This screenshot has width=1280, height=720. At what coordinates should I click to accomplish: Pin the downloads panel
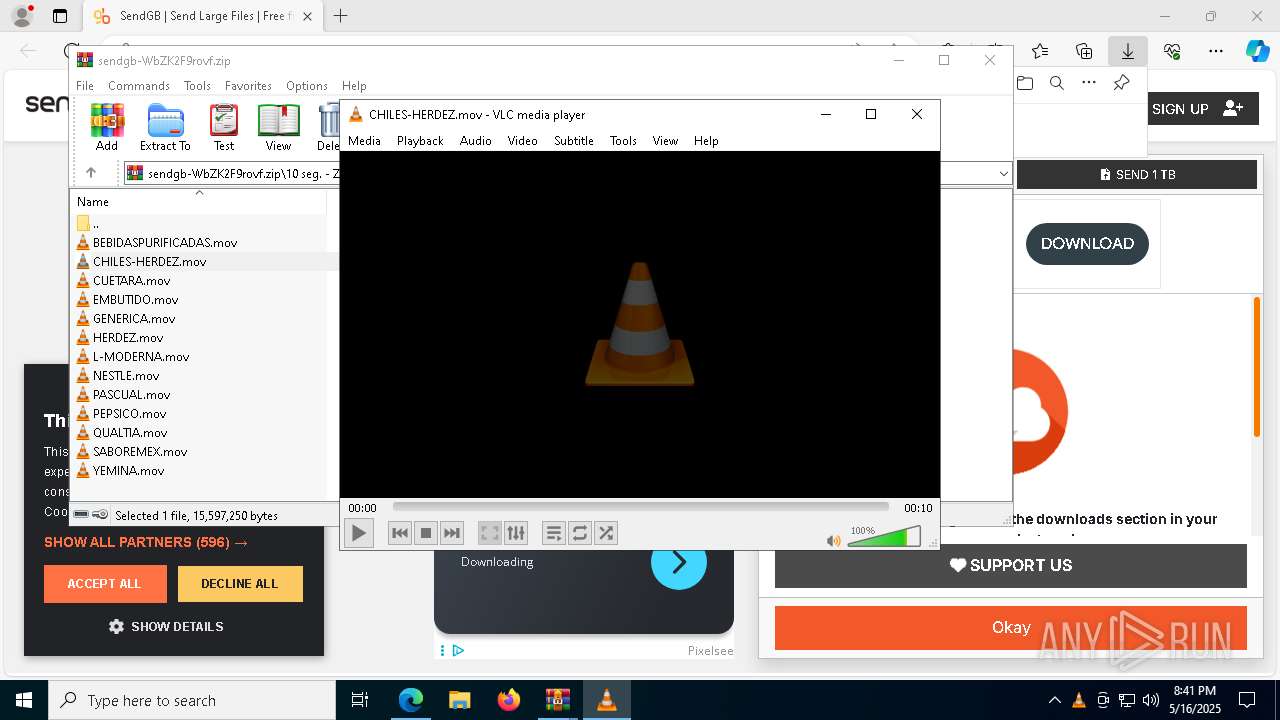(1121, 83)
